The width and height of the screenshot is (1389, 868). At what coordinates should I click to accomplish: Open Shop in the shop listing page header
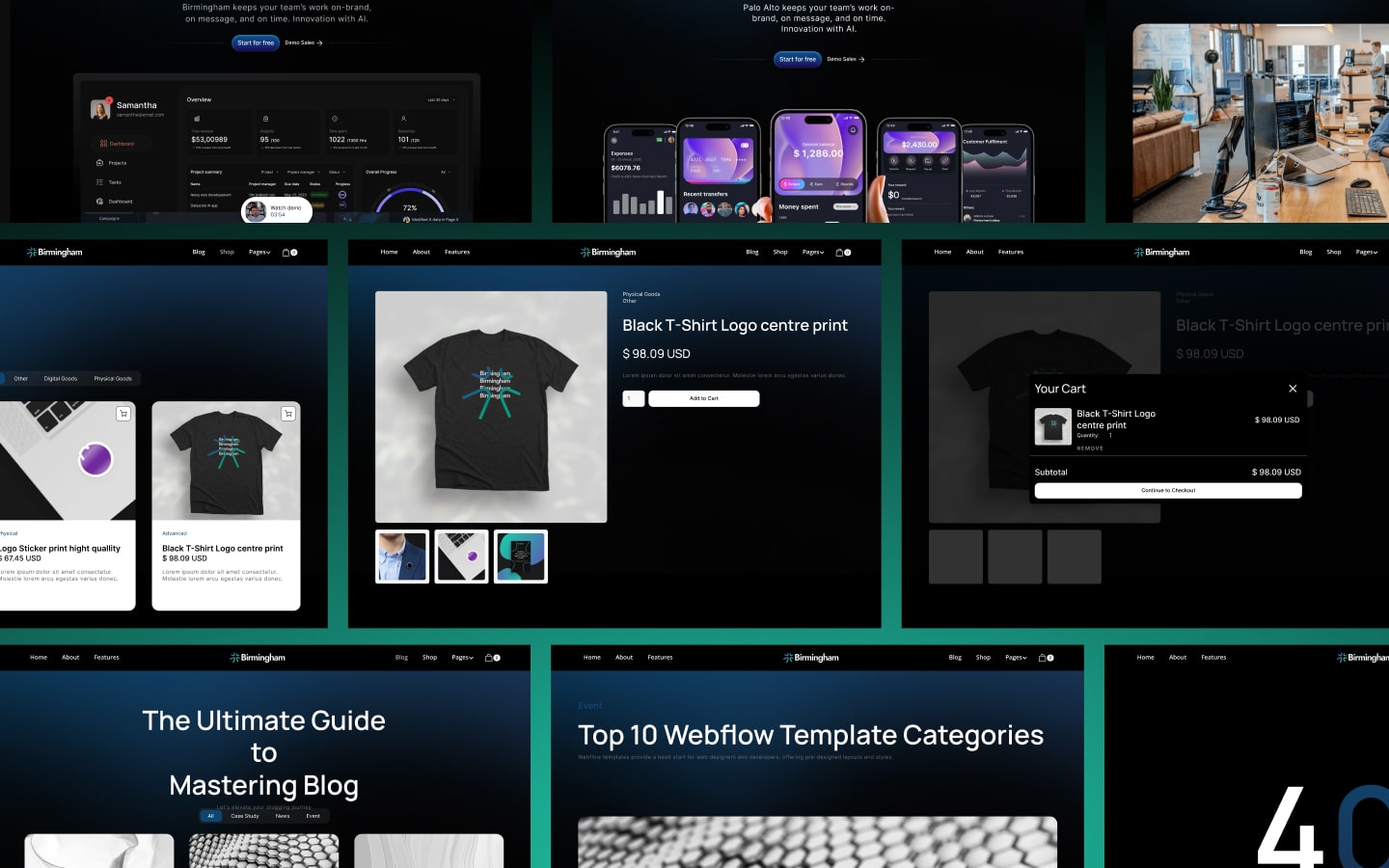pos(227,253)
